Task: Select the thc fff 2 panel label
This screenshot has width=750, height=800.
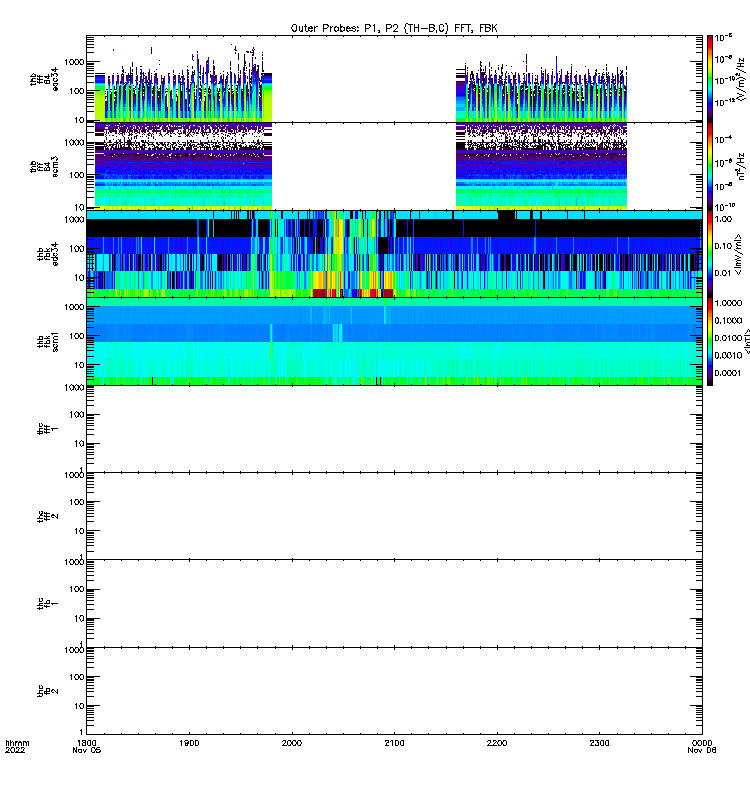Action: pyautogui.click(x=48, y=516)
